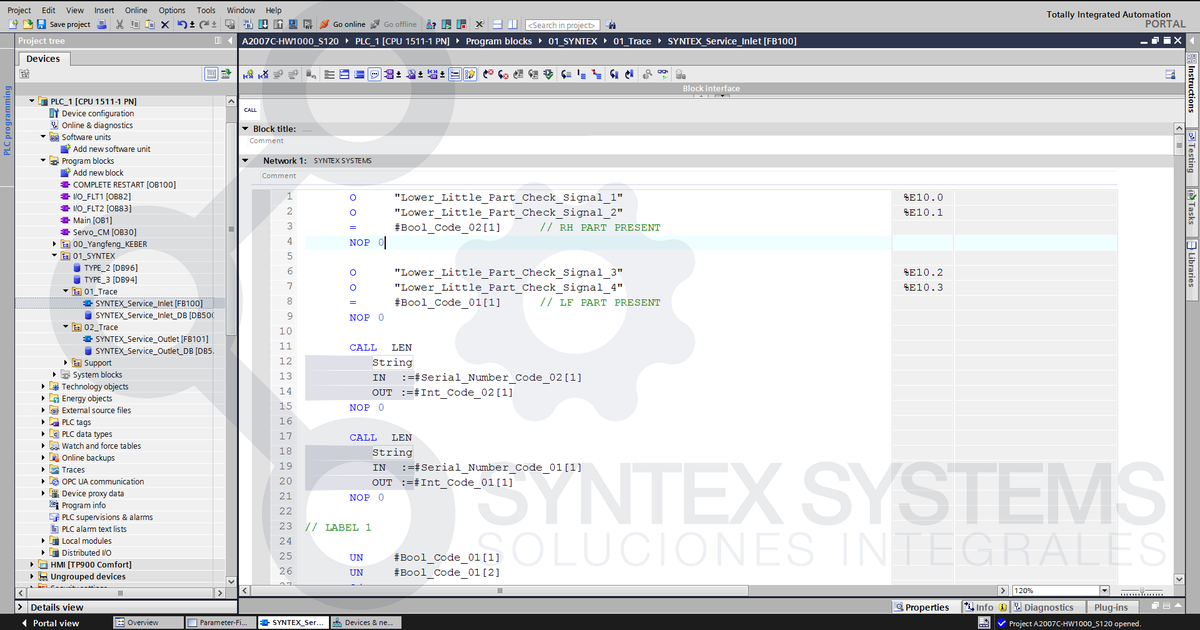This screenshot has height=630, width=1200.
Task: Select the Devices tab in Project tree
Action: point(42,59)
